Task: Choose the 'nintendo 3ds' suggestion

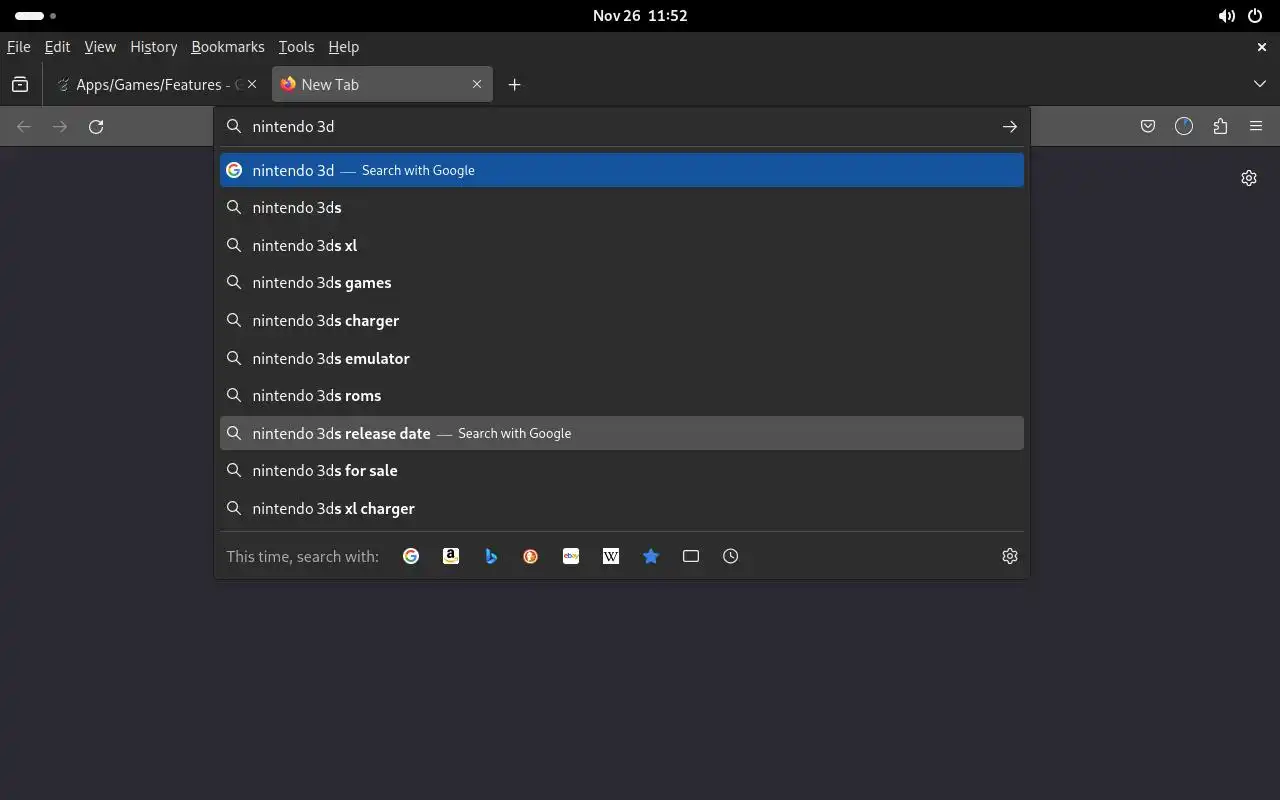Action: (x=622, y=208)
